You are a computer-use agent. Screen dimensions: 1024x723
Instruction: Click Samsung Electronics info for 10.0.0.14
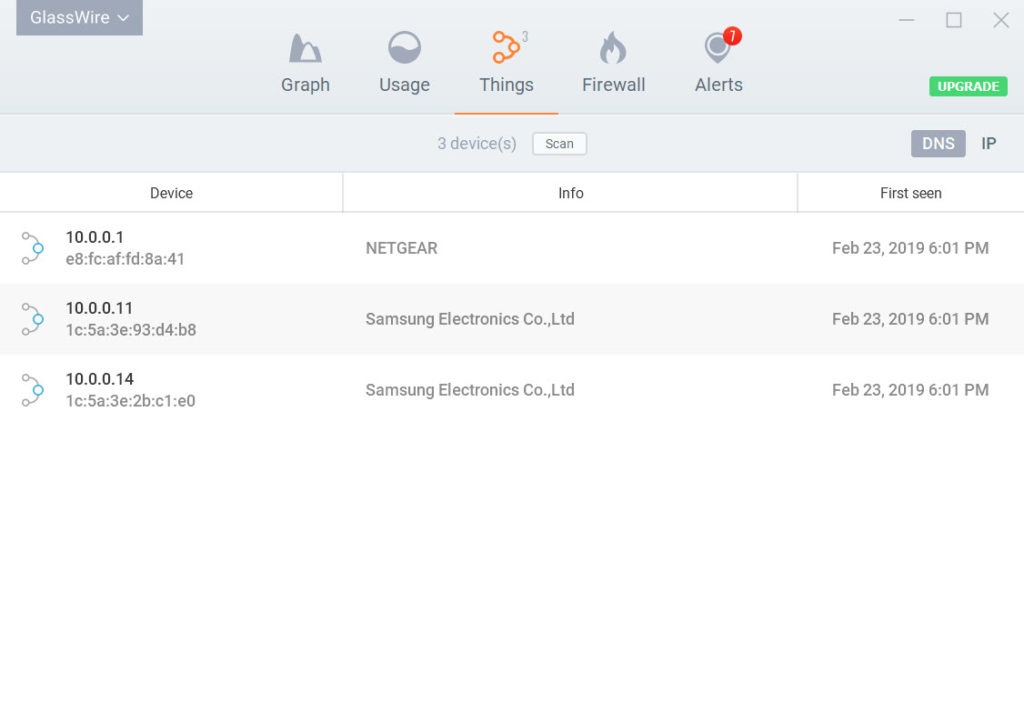(x=470, y=390)
